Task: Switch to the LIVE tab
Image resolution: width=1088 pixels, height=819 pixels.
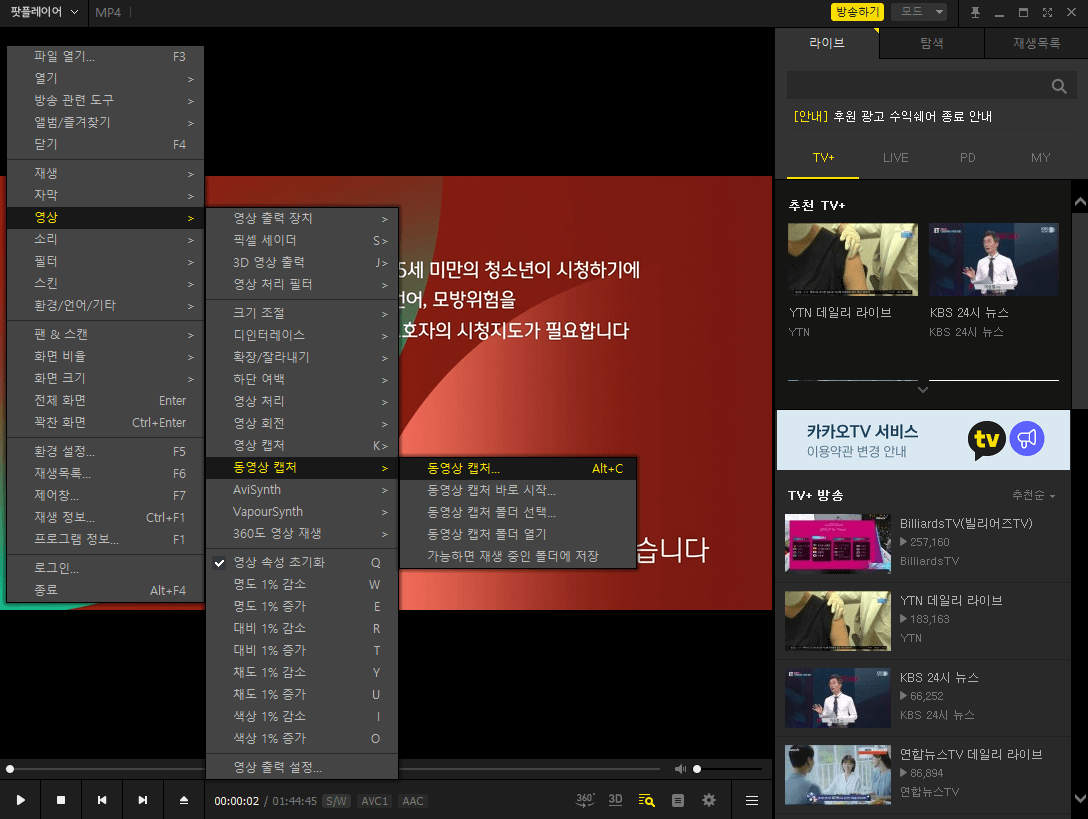Action: pos(895,158)
